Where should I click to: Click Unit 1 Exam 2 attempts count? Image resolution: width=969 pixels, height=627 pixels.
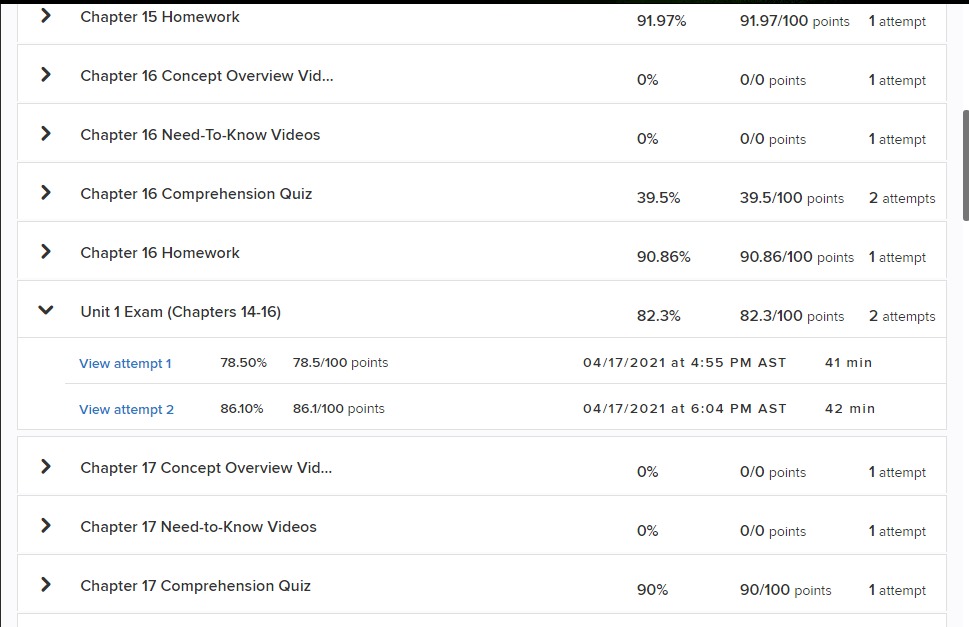[902, 316]
